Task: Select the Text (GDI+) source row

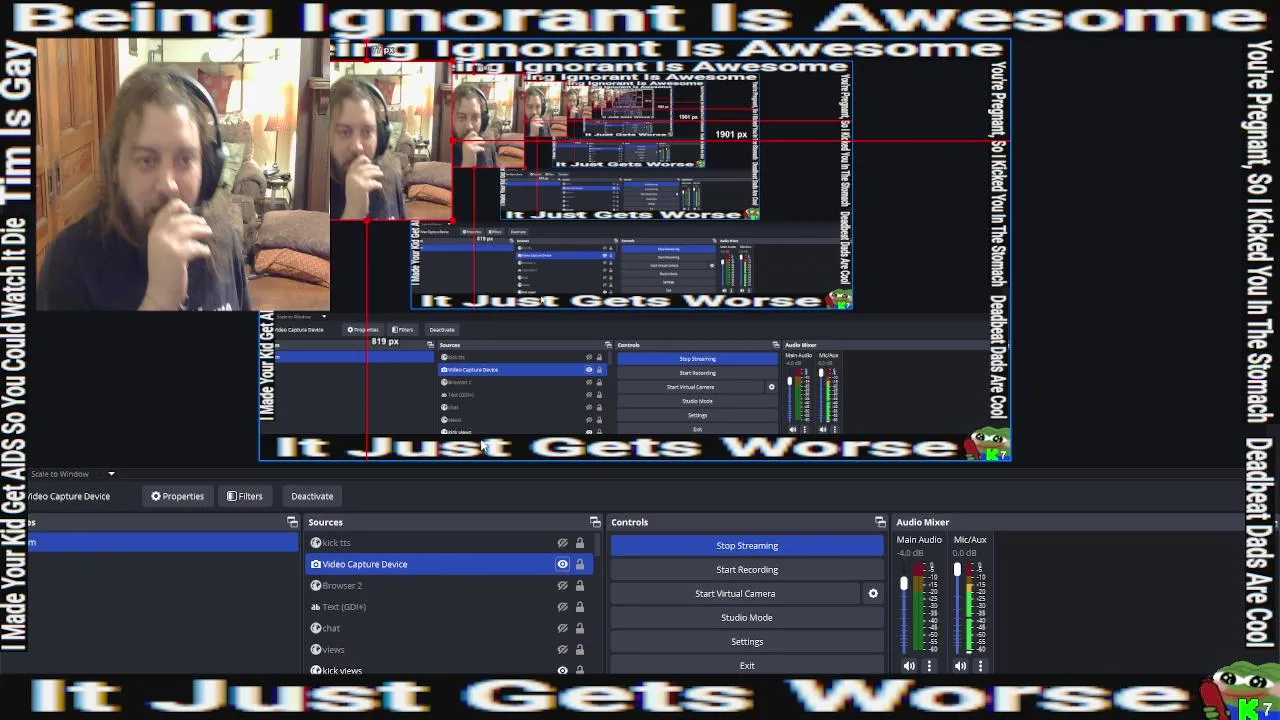Action: pyautogui.click(x=450, y=607)
